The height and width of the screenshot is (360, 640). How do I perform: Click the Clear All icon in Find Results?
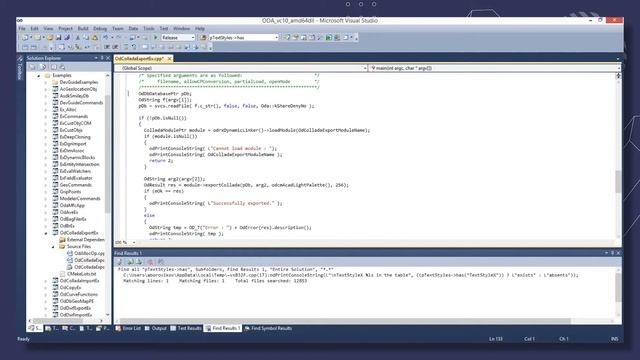(x=150, y=262)
